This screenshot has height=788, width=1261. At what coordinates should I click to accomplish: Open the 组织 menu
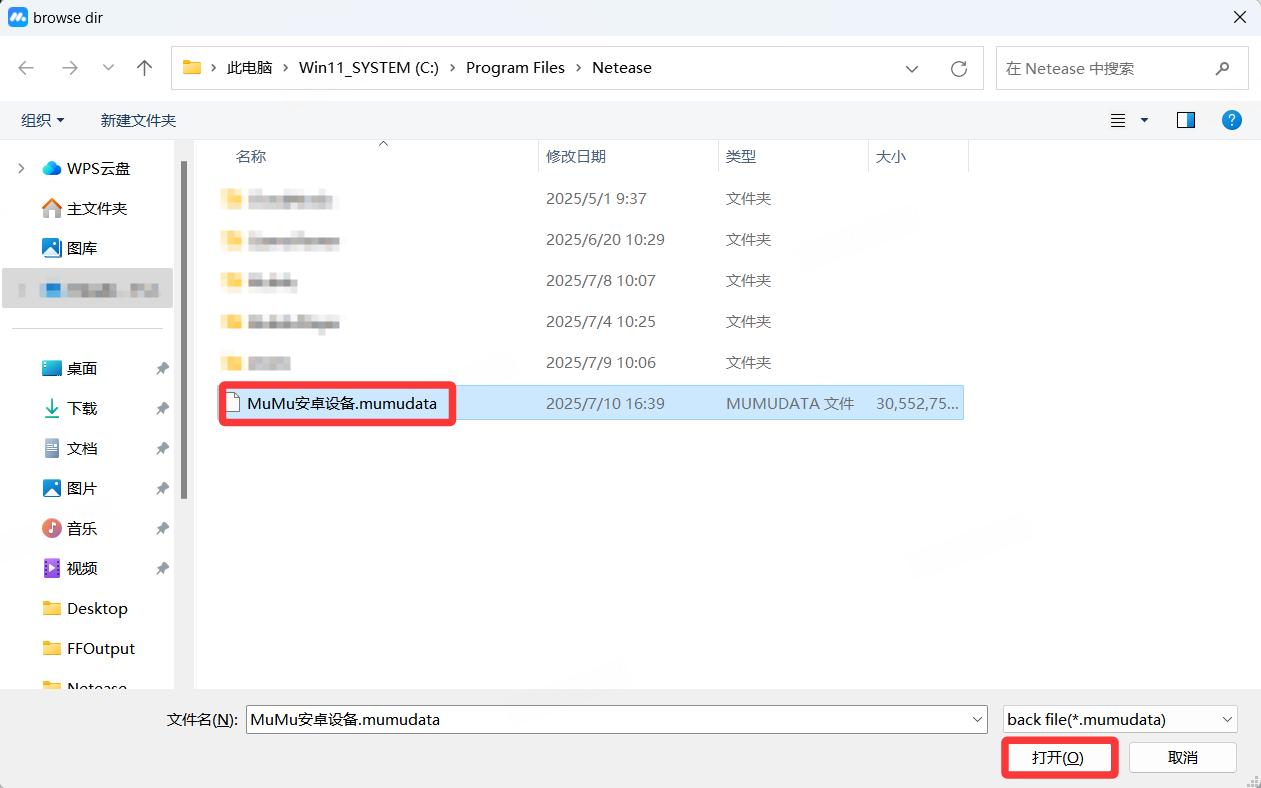[x=42, y=120]
